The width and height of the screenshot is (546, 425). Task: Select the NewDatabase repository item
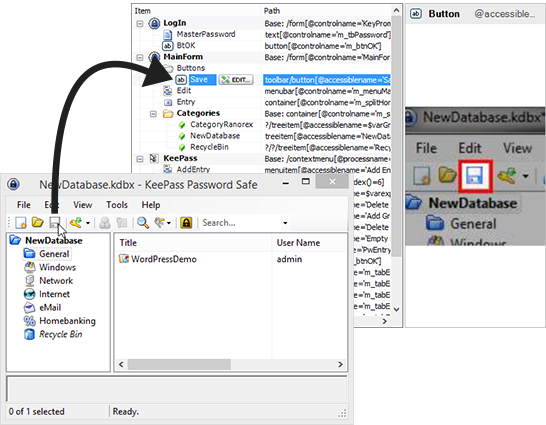(215, 136)
